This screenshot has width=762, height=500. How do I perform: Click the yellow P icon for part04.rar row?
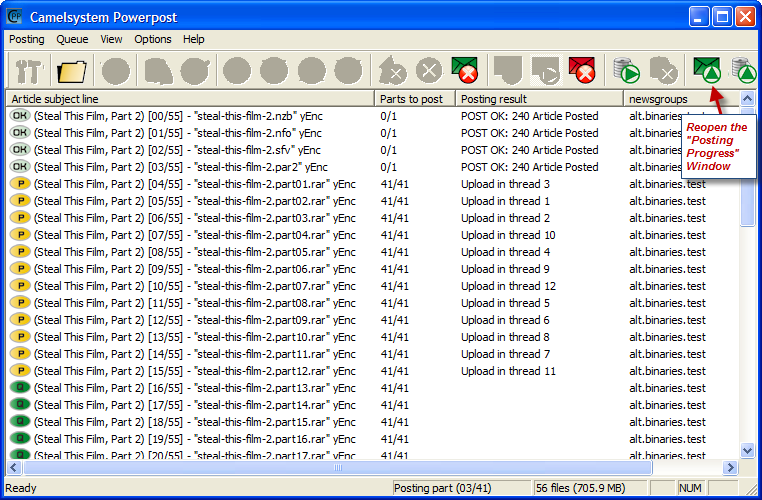tap(20, 235)
